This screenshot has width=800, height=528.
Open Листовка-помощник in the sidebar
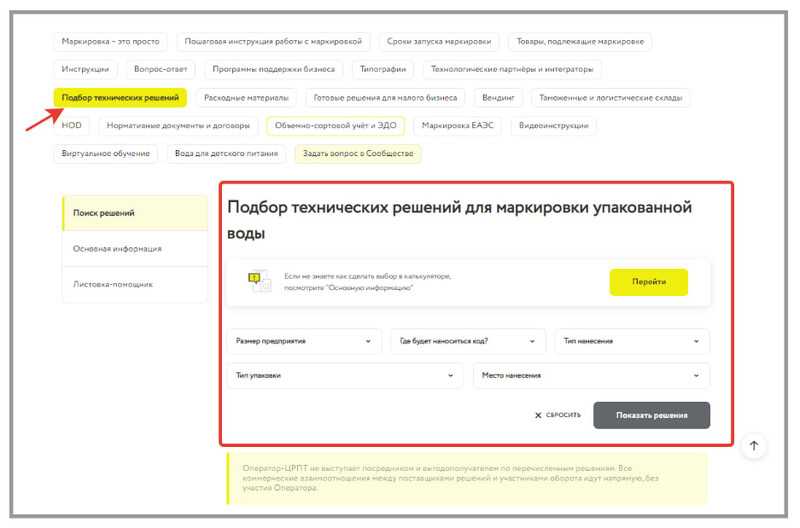pos(135,284)
